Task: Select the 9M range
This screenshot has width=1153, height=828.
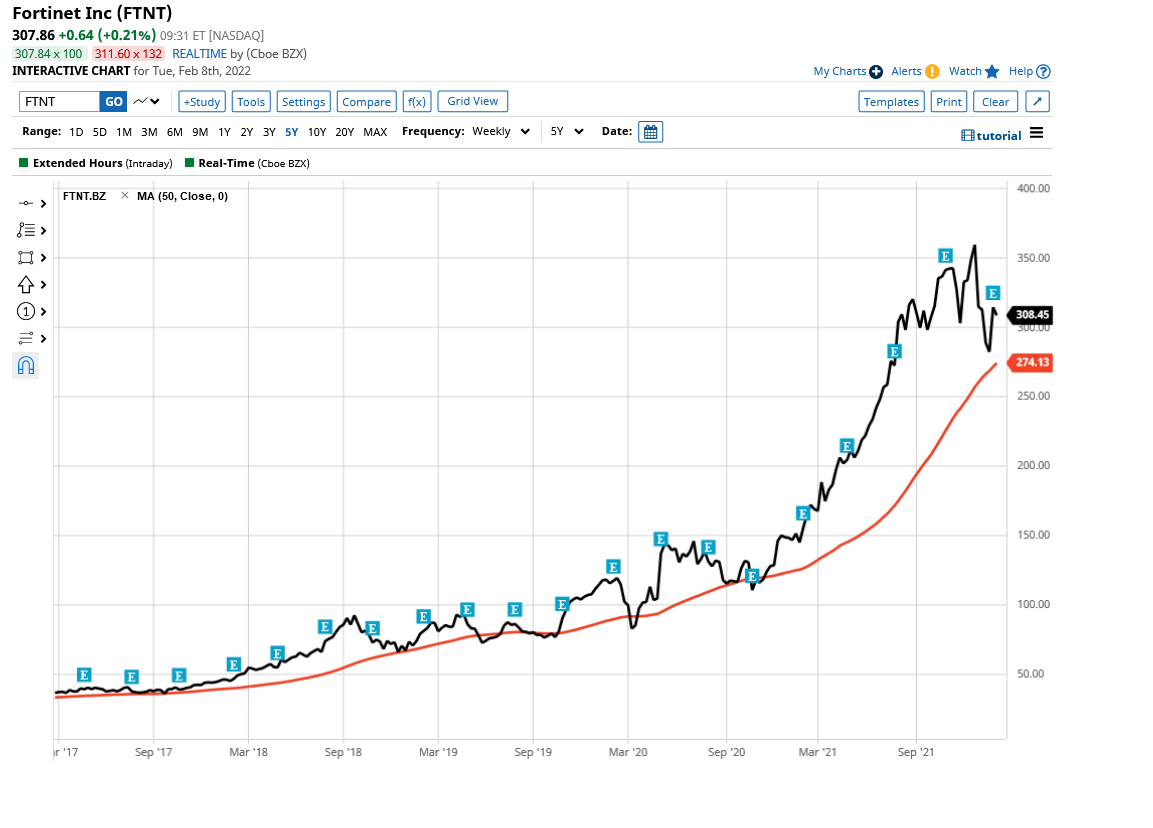Action: click(200, 132)
